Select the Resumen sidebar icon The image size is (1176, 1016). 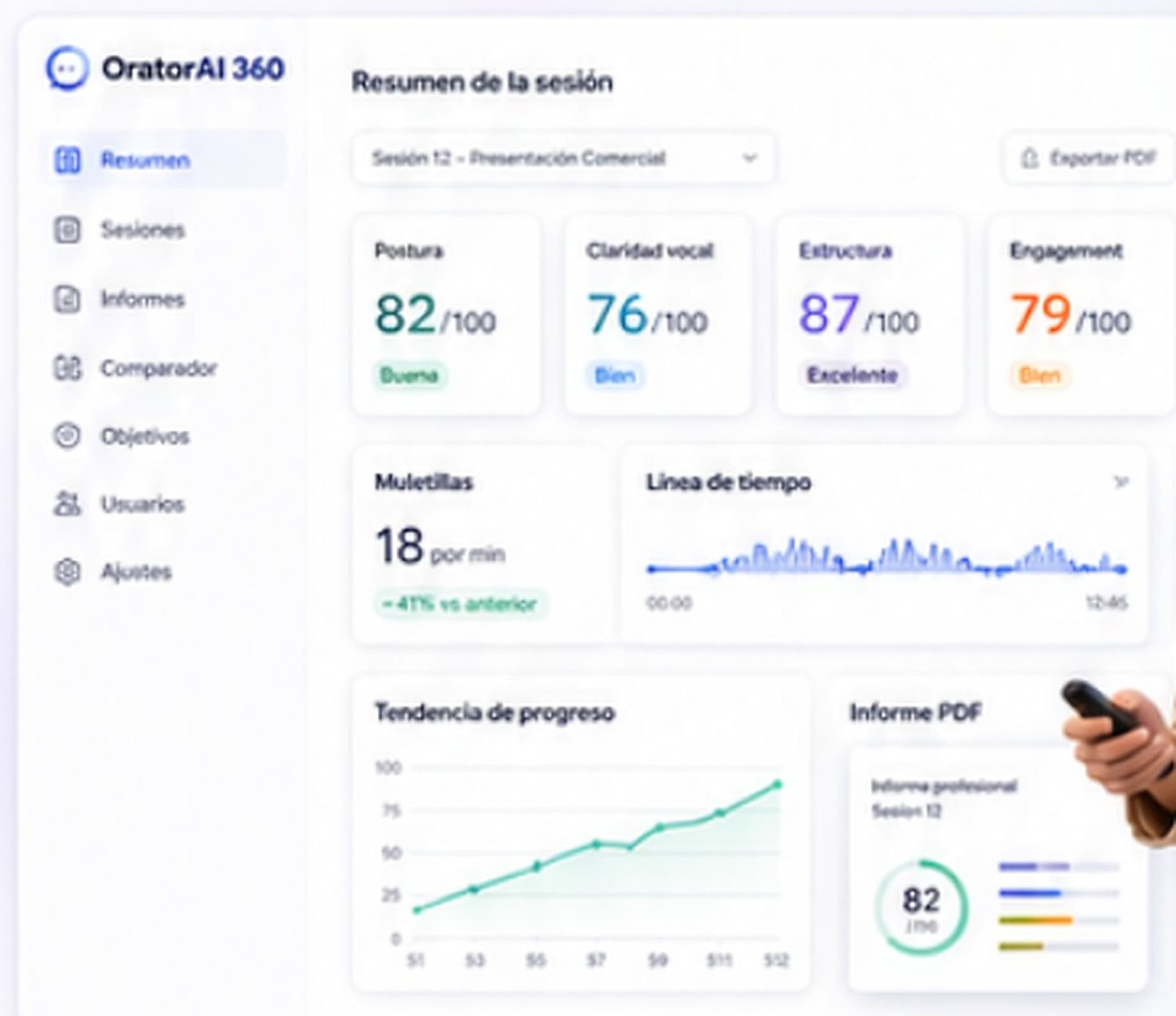[67, 160]
